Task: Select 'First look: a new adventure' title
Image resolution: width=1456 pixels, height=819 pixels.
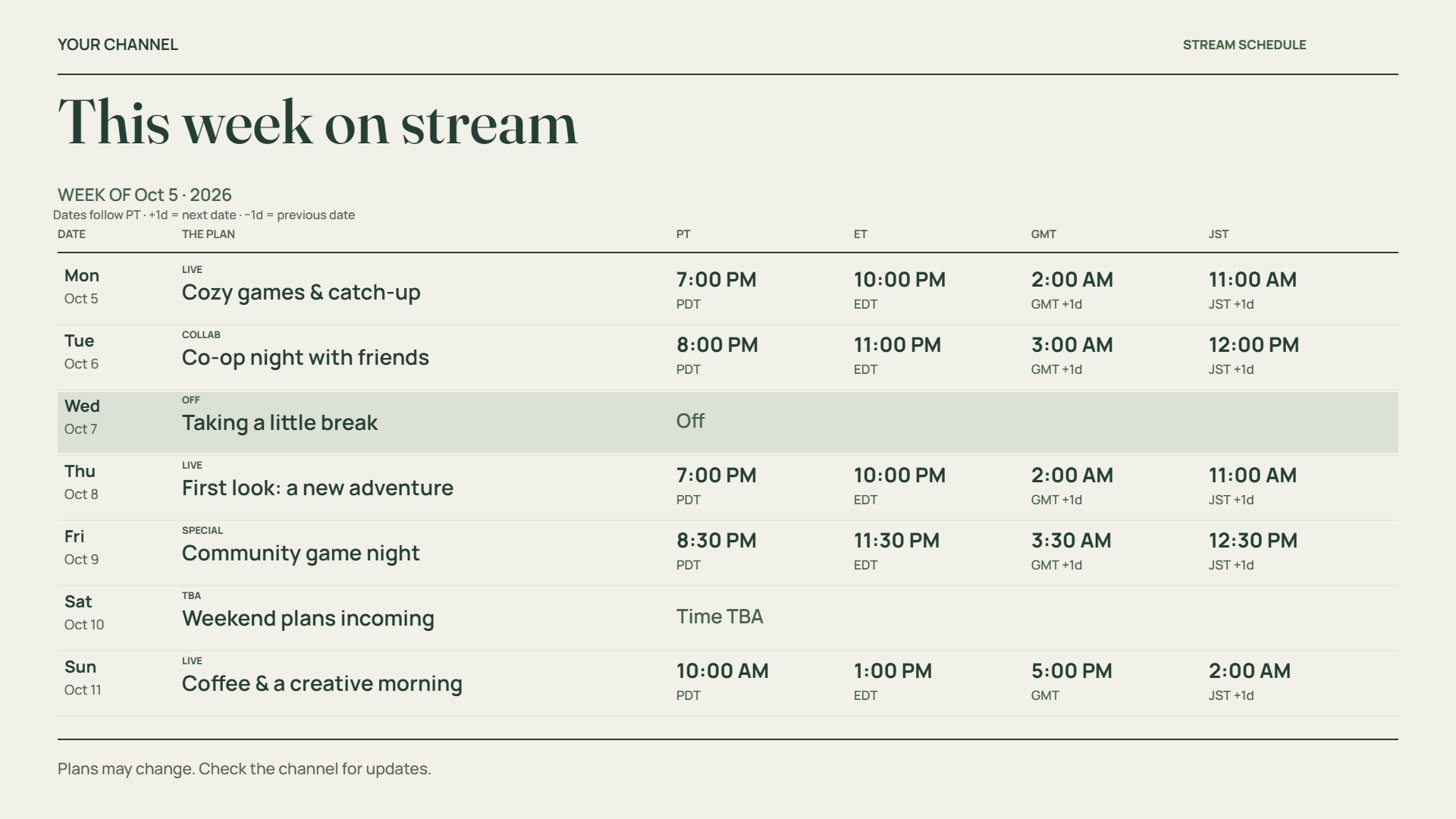Action: coord(318,488)
